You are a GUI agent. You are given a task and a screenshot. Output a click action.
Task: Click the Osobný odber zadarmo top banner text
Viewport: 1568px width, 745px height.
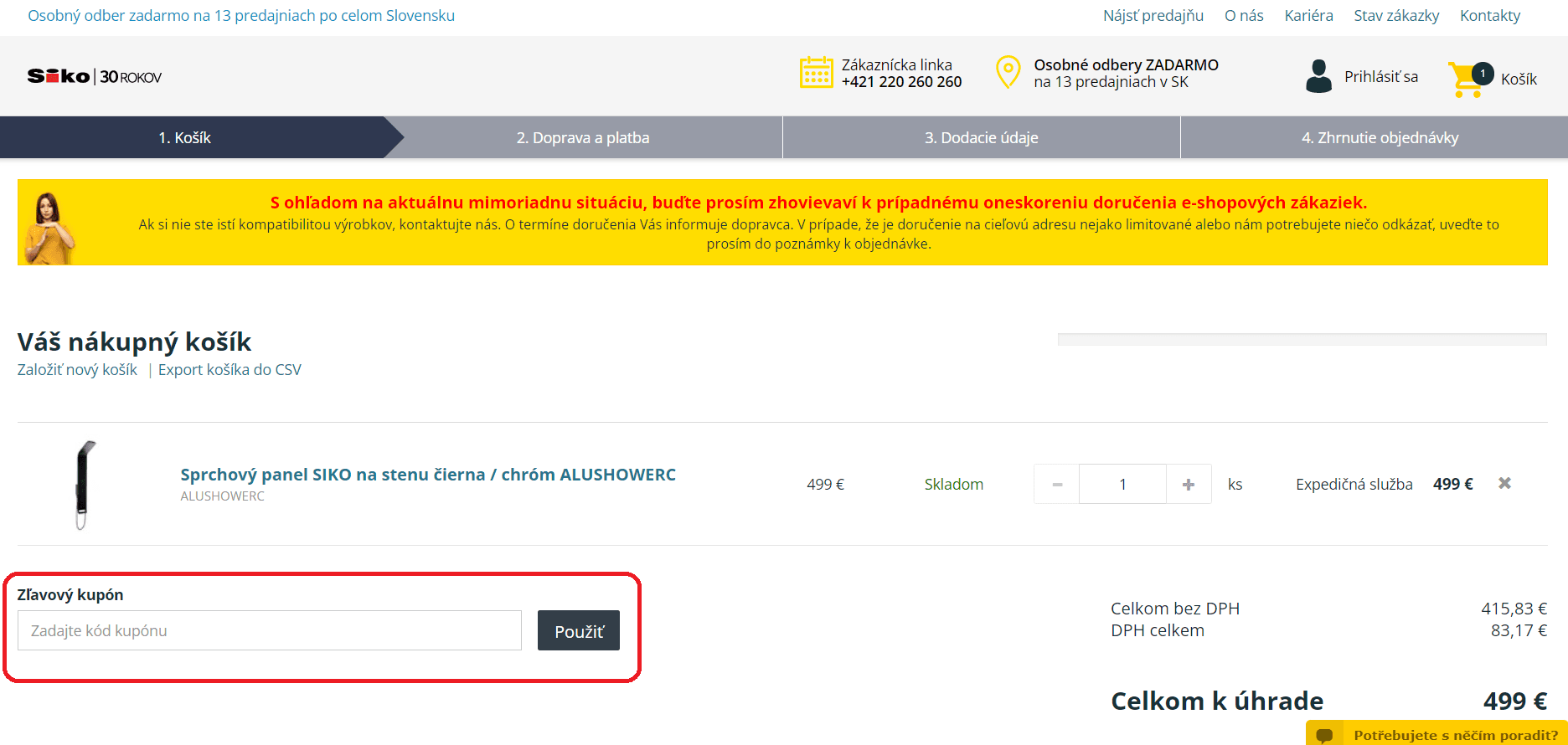pyautogui.click(x=241, y=16)
